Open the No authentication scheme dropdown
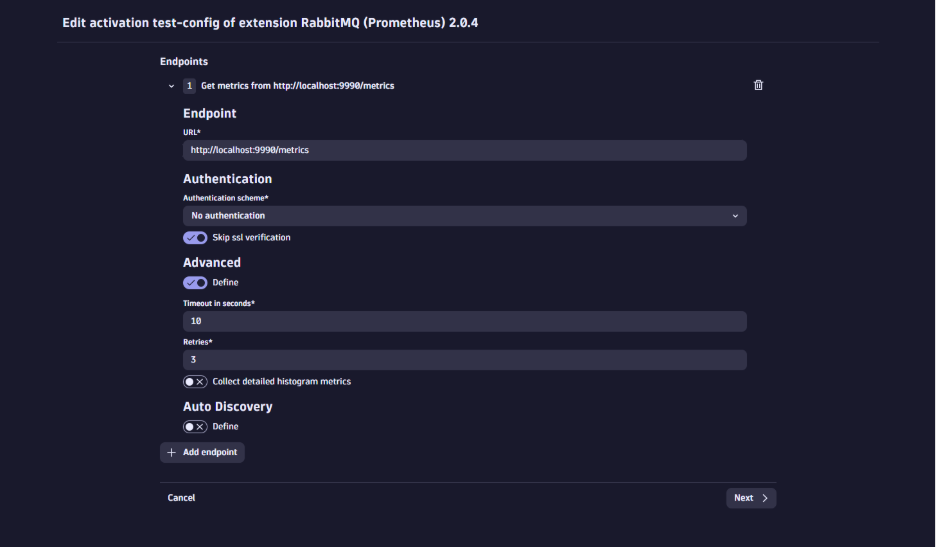This screenshot has width=936, height=547. tap(464, 216)
